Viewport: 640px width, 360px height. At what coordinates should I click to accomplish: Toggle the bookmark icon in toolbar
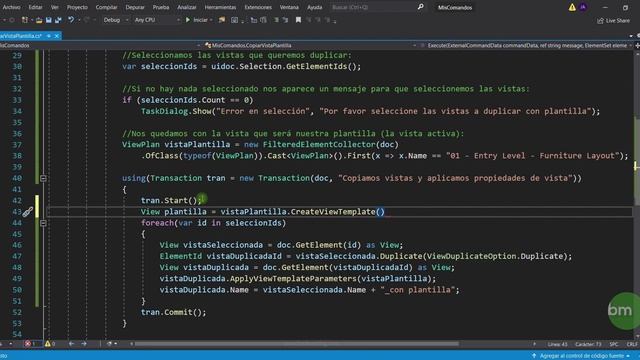tap(298, 20)
